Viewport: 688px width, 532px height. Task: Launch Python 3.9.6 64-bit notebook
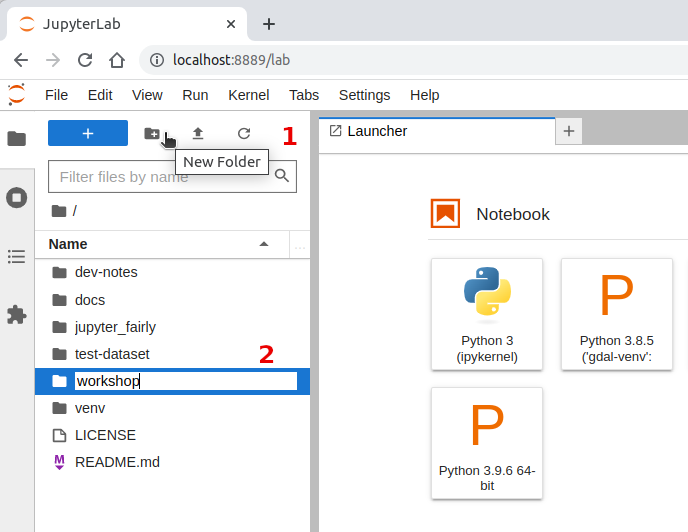click(487, 443)
